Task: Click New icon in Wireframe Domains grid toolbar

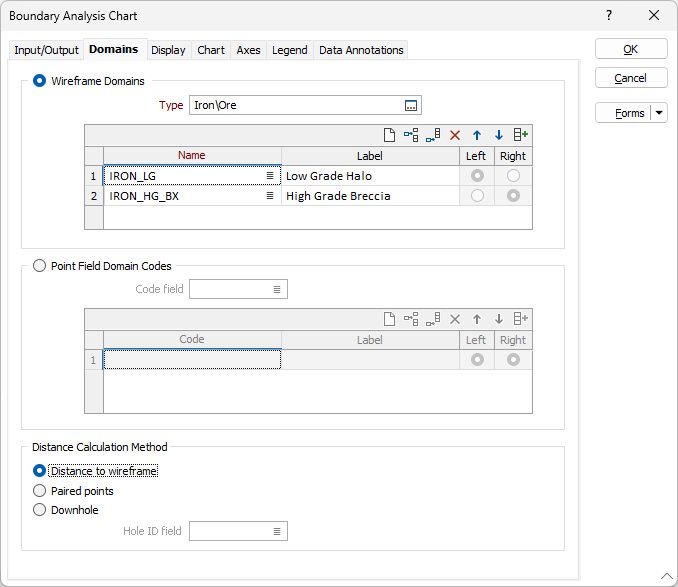Action: coord(389,135)
